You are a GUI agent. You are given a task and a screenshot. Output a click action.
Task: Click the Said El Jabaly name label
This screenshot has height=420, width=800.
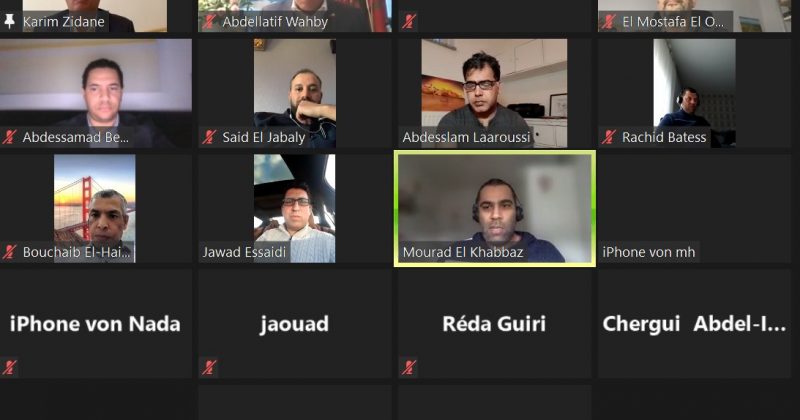coord(264,137)
